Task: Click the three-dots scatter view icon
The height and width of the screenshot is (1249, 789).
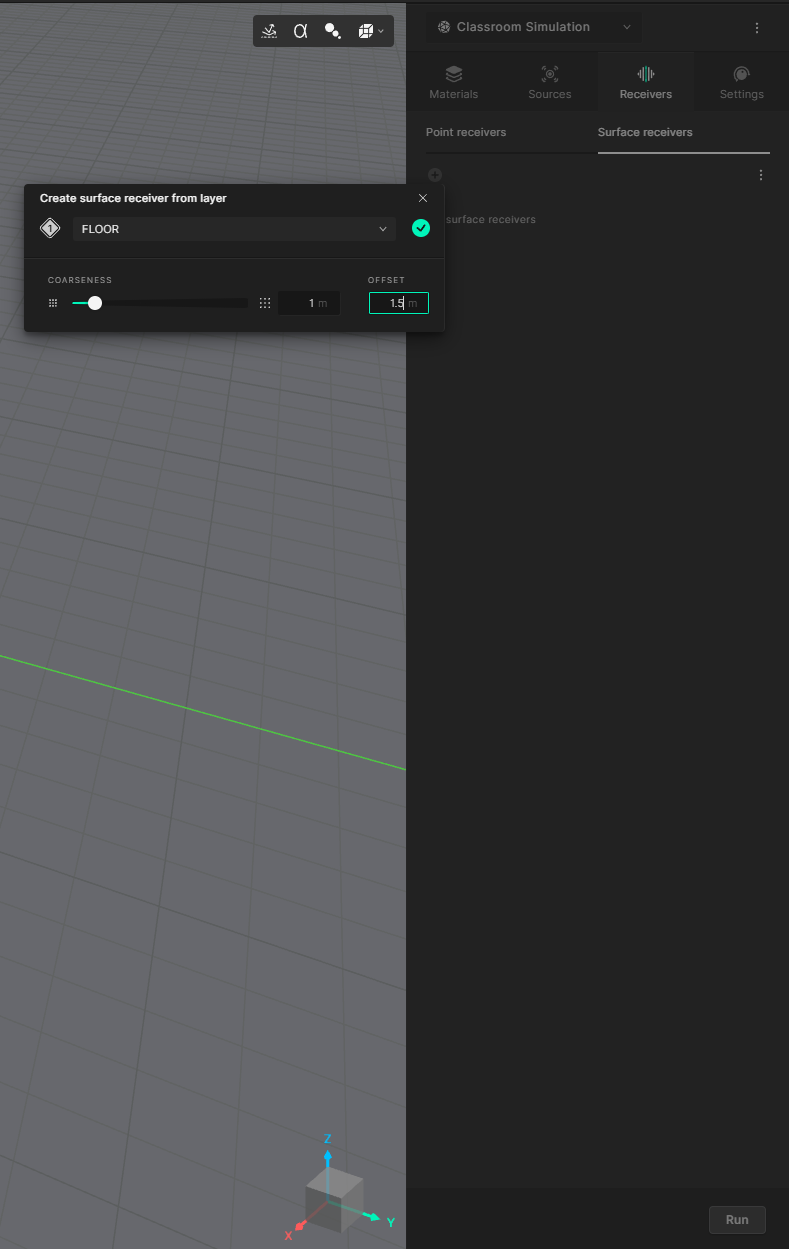Action: 333,31
